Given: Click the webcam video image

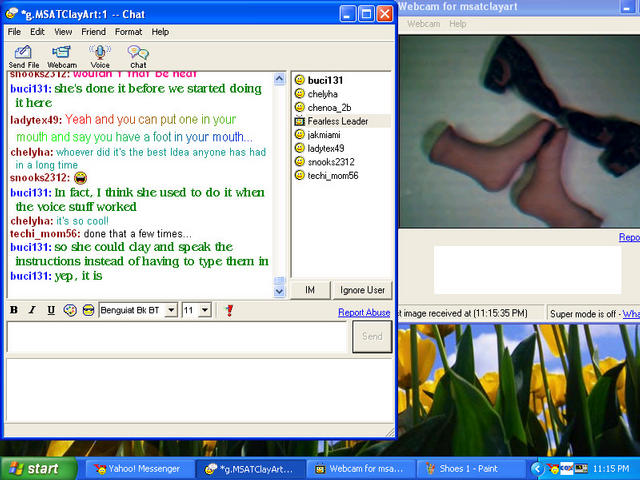Looking at the screenshot, I should pos(519,131).
